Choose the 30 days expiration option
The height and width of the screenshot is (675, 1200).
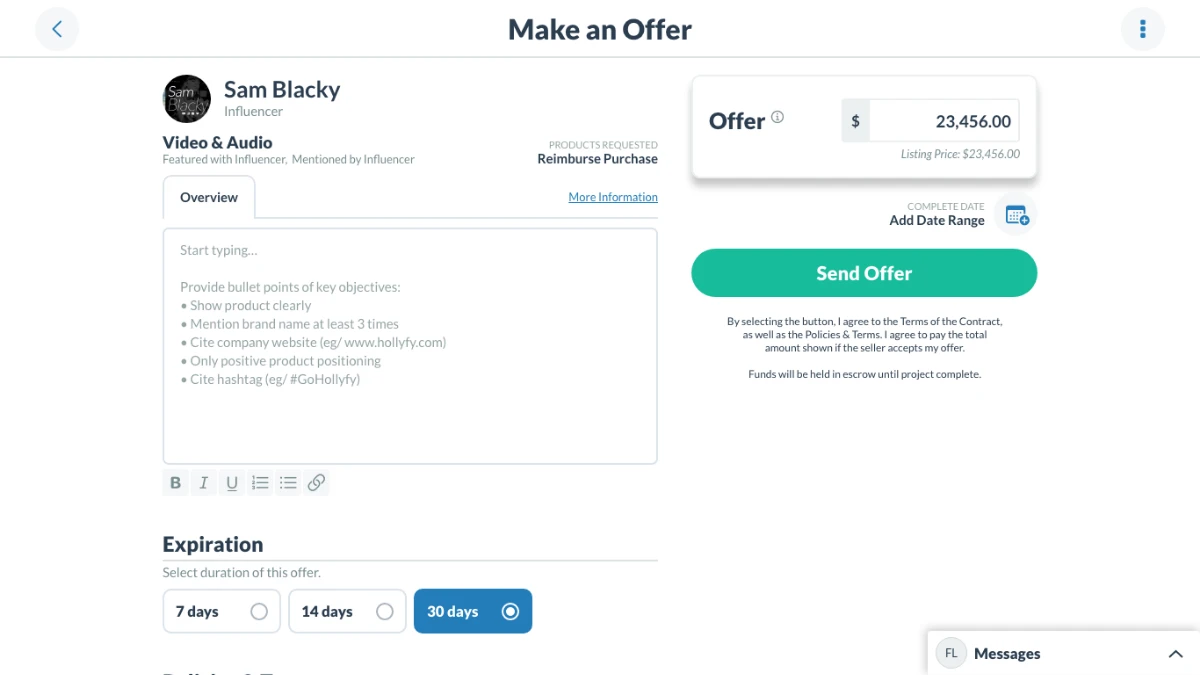pyautogui.click(x=473, y=611)
